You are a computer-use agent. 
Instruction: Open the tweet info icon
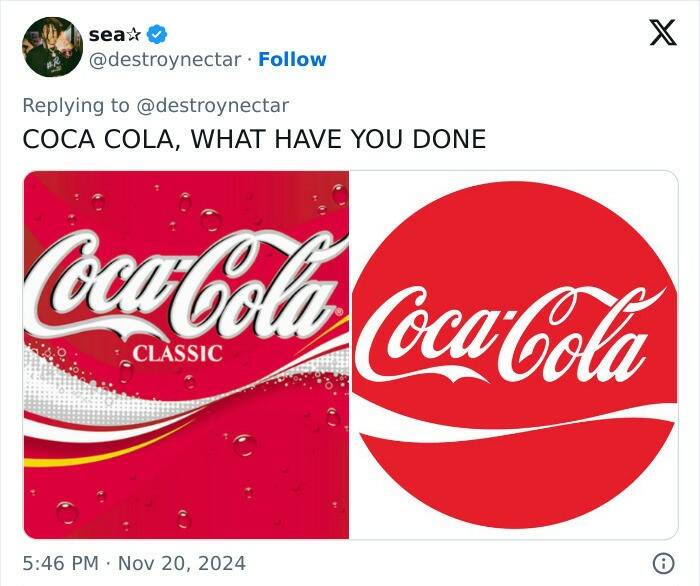(x=663, y=563)
